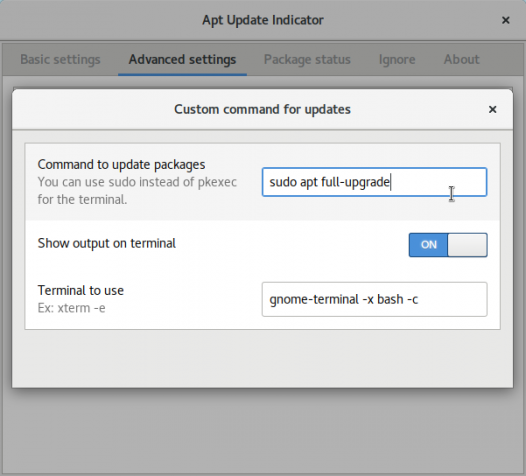Click the Terminal to use text field
Viewport: 526px width, 476px height.
pos(374,299)
